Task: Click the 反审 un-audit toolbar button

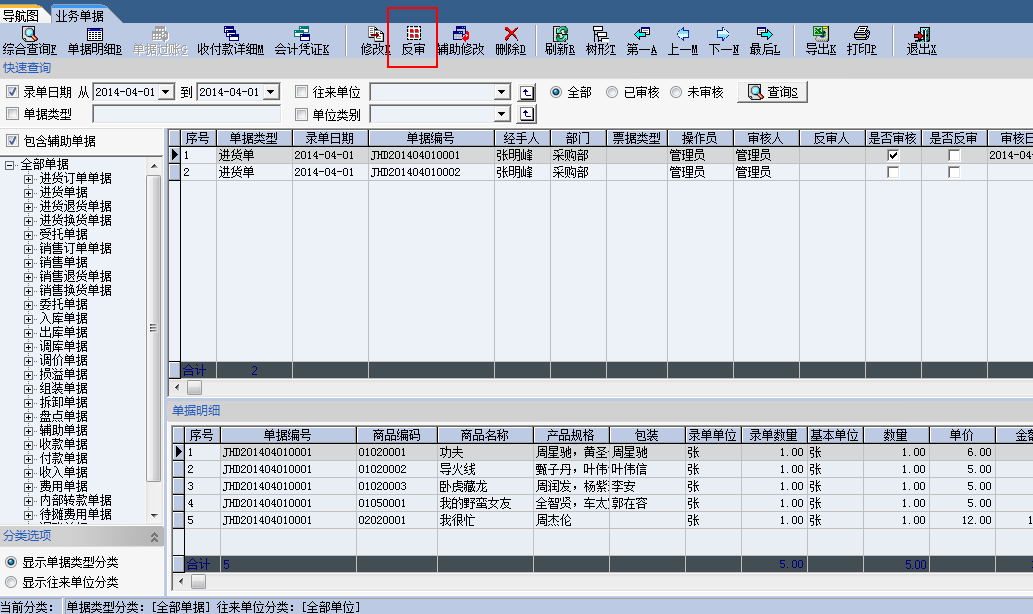Action: pyautogui.click(x=412, y=41)
